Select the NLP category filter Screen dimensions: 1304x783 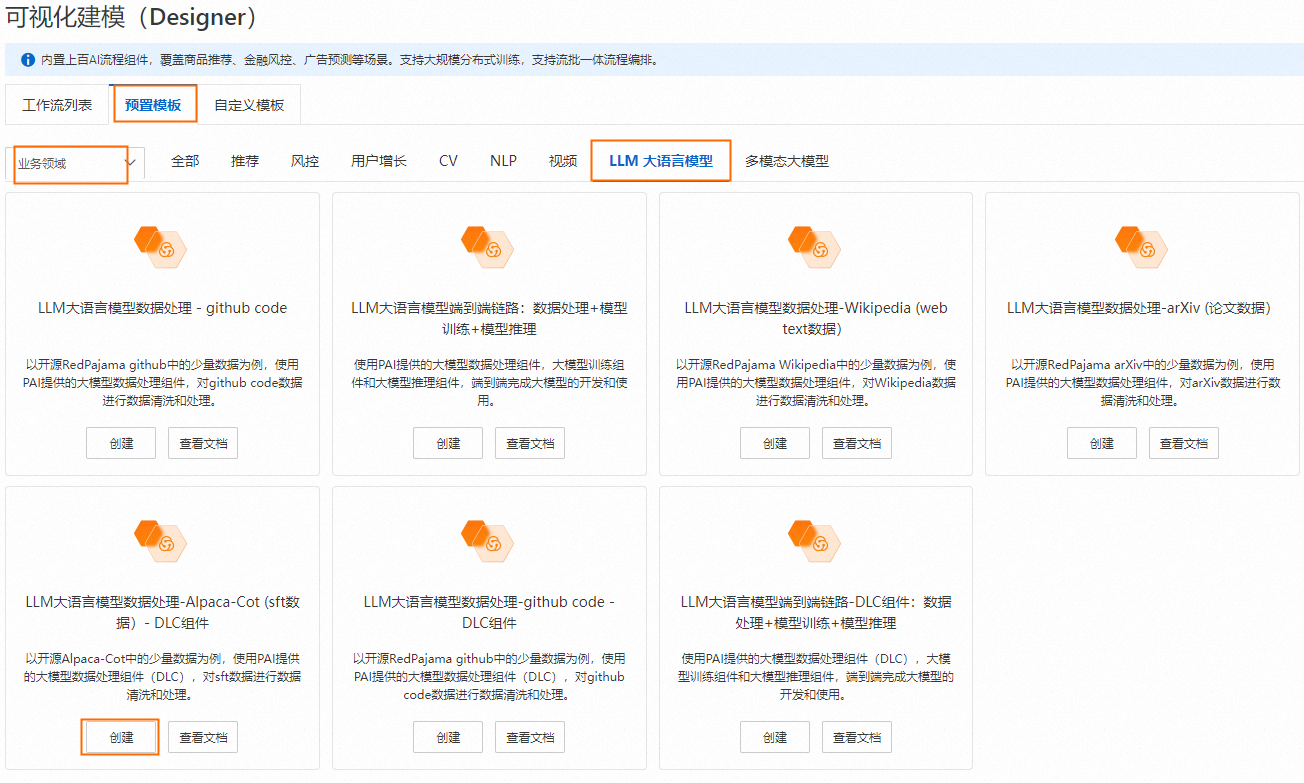click(503, 161)
